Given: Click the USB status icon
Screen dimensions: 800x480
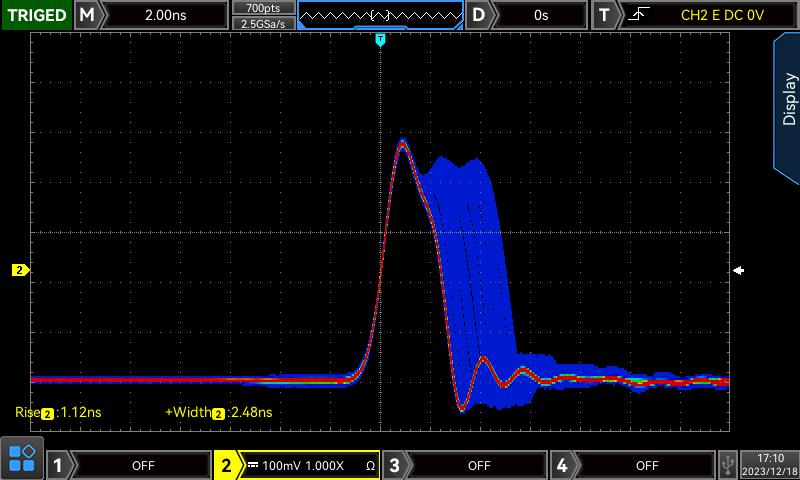Looking at the screenshot, I should click(727, 464).
